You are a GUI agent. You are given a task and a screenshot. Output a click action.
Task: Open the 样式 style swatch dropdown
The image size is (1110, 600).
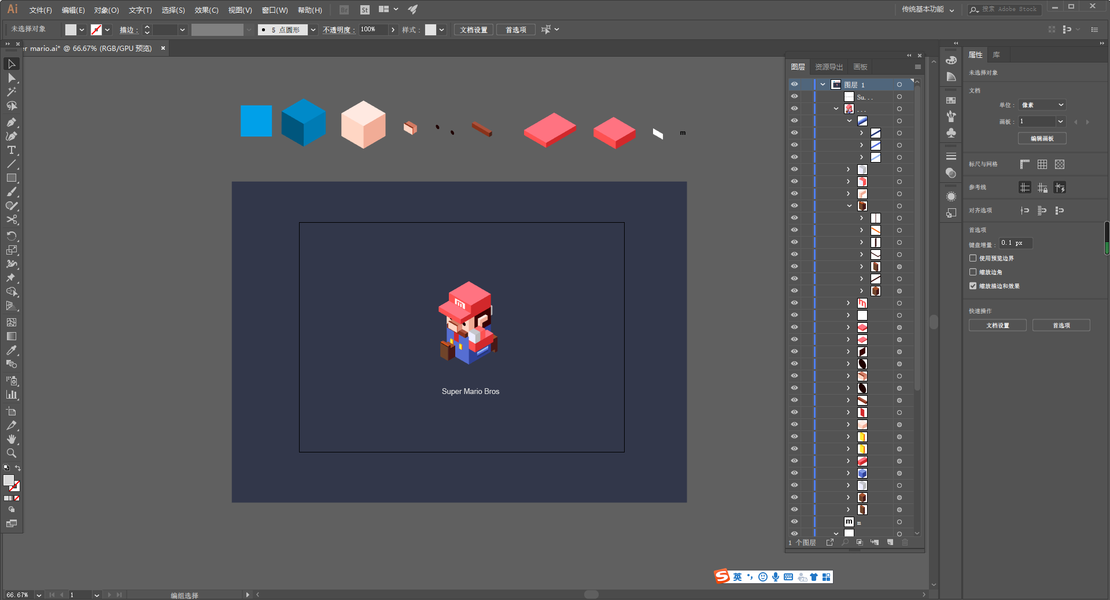click(441, 30)
